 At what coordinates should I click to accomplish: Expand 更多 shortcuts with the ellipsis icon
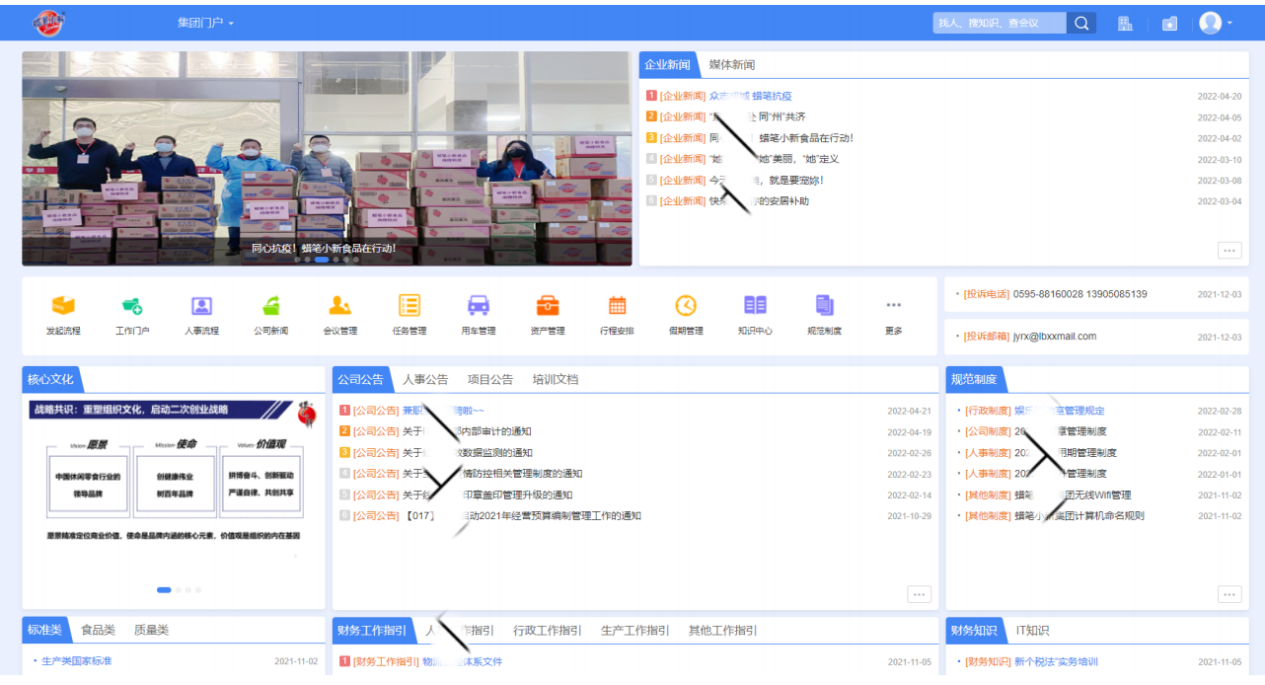pos(893,307)
